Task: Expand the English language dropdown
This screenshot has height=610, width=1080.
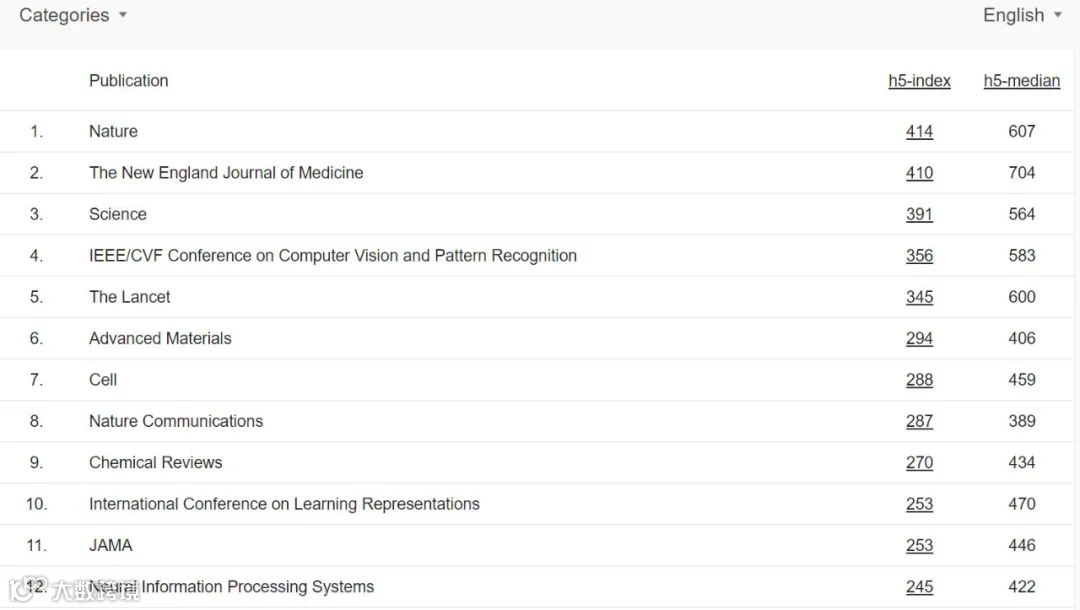Action: click(x=1022, y=15)
